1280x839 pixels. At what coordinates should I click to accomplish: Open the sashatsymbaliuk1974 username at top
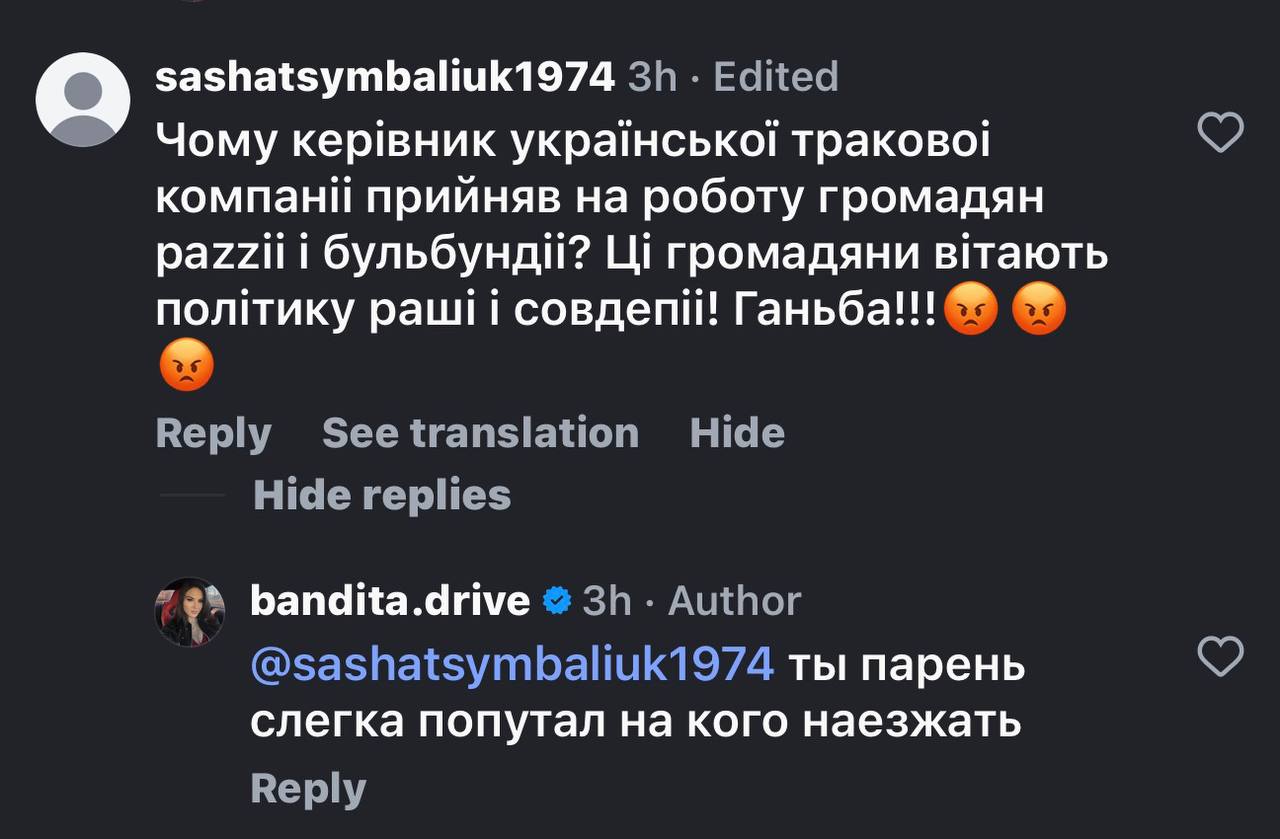[385, 77]
